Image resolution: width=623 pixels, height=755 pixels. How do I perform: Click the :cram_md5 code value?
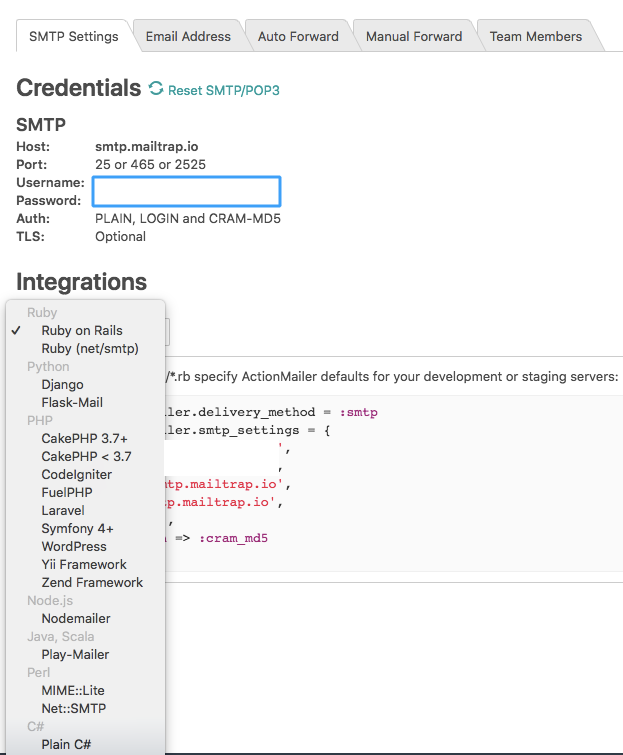pos(234,538)
